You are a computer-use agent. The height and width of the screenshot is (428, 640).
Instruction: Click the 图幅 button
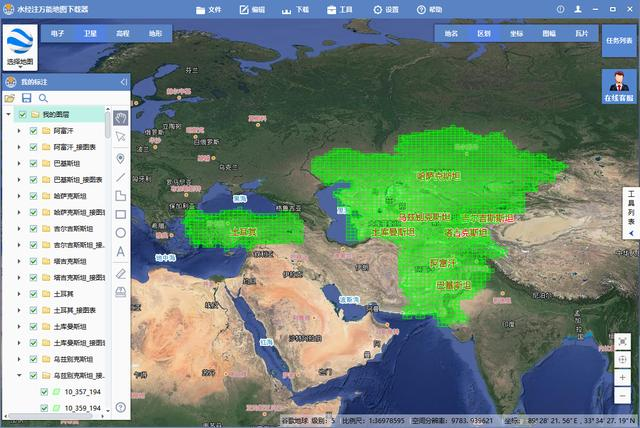pos(549,33)
